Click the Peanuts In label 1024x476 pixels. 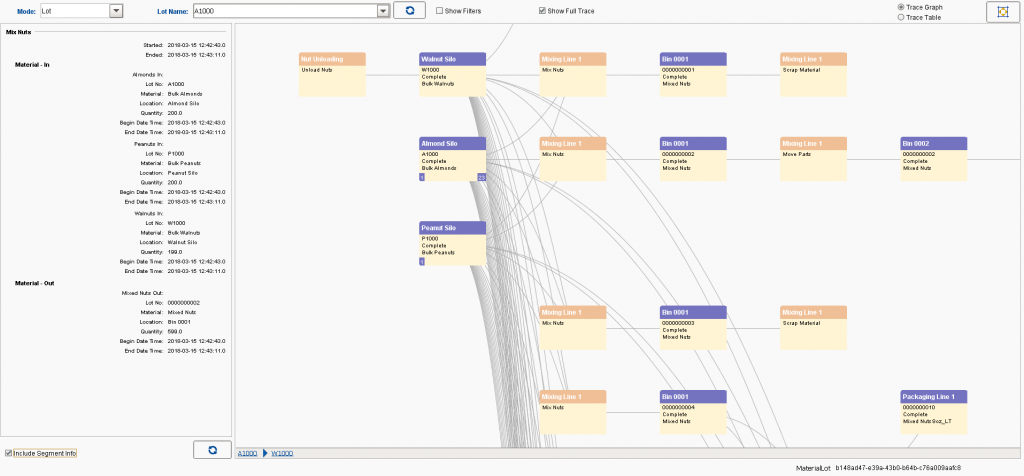coord(148,144)
